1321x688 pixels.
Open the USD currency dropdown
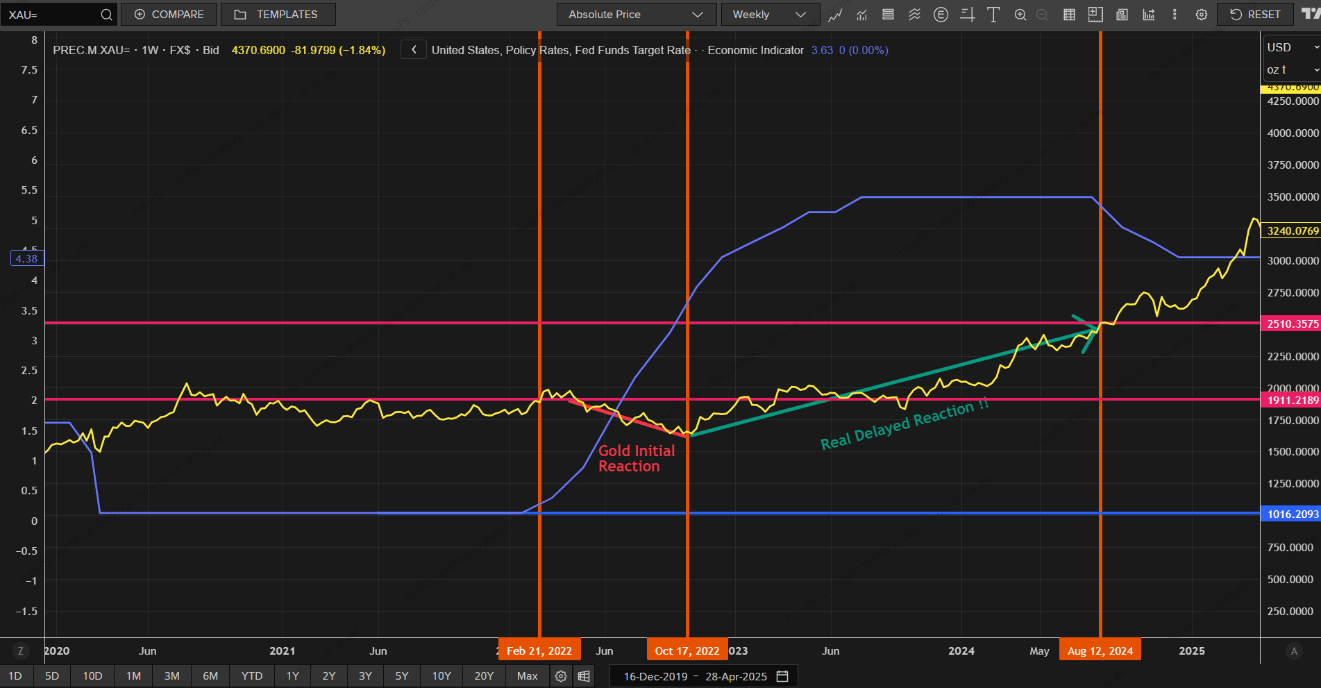1290,47
